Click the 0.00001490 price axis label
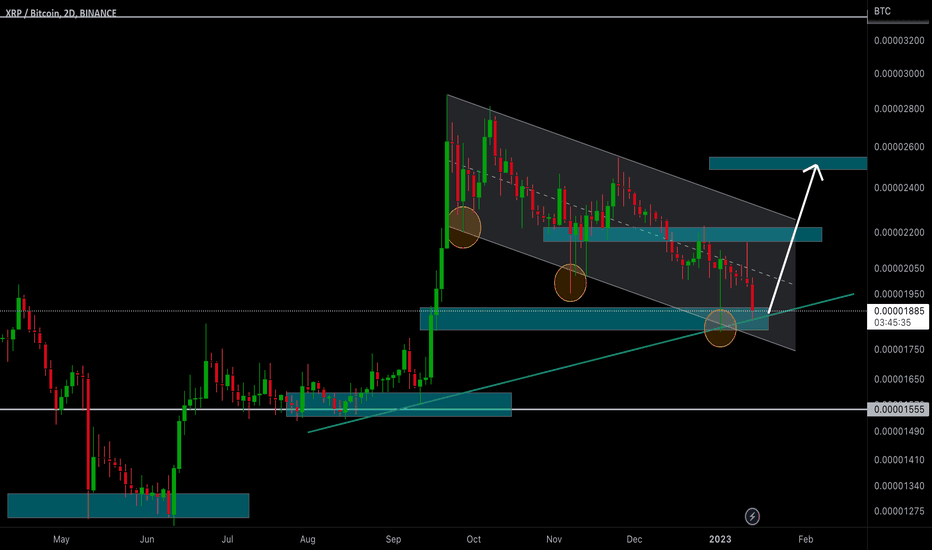The width and height of the screenshot is (932, 550). 899,432
